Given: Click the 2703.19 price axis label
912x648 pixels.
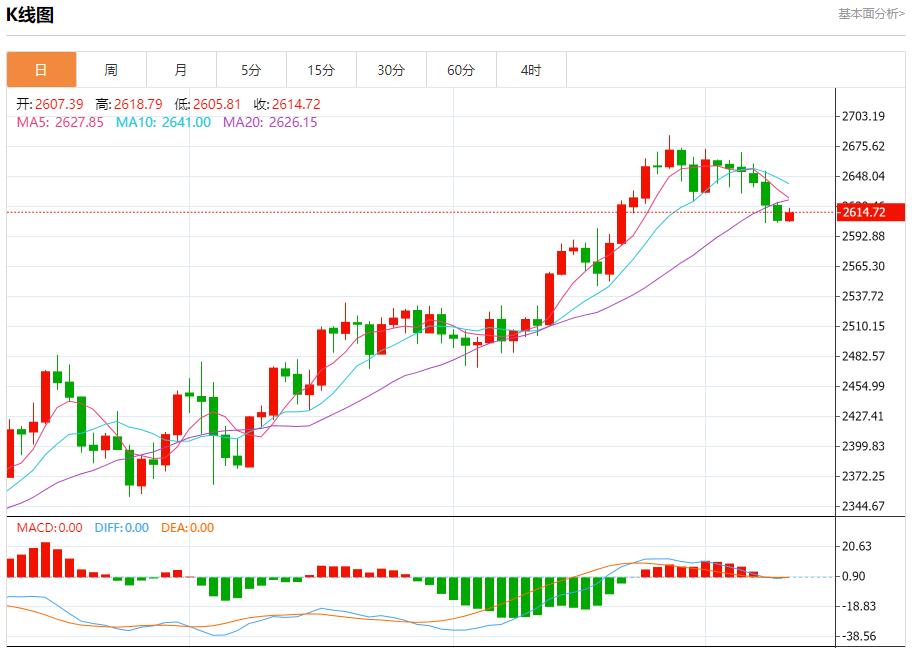Looking at the screenshot, I should [864, 116].
